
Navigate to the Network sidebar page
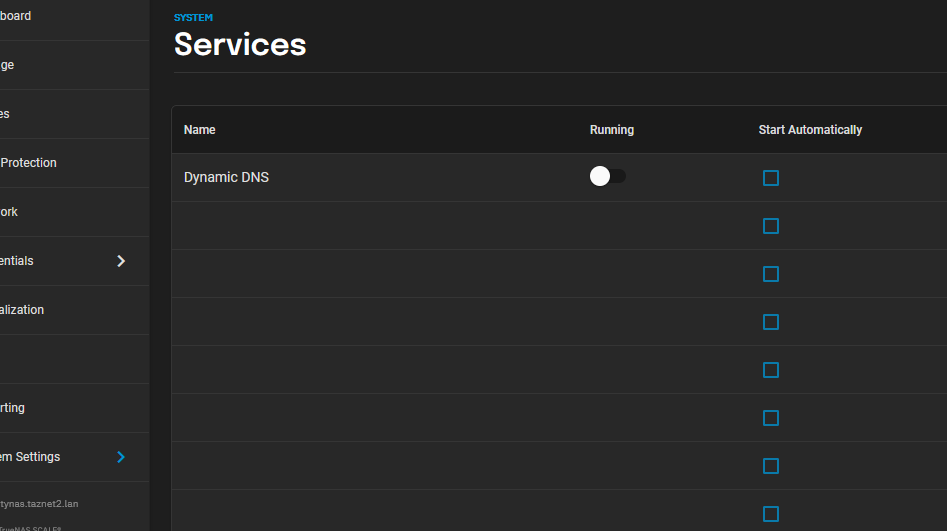point(10,212)
